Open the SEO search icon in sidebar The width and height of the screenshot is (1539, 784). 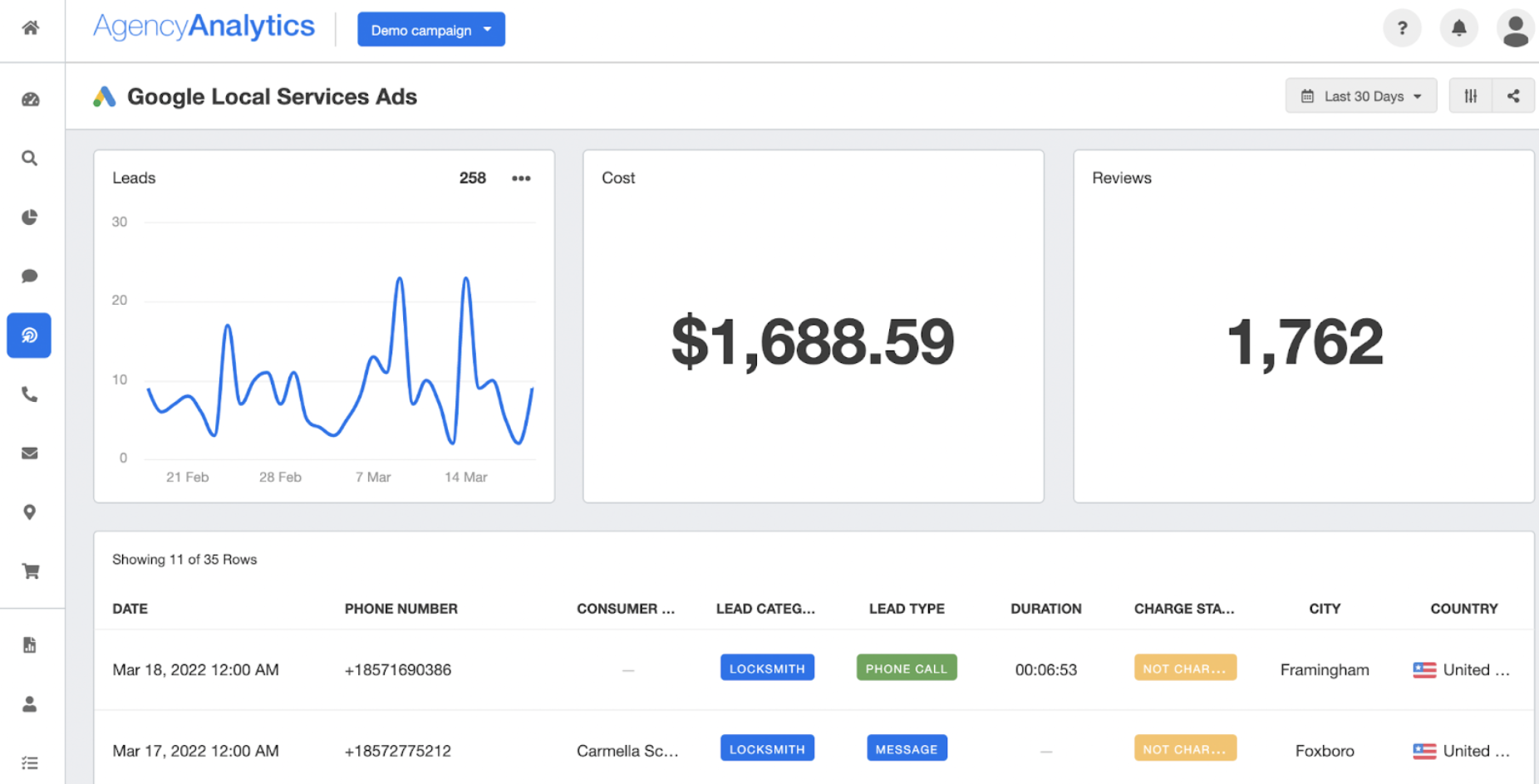pyautogui.click(x=30, y=158)
